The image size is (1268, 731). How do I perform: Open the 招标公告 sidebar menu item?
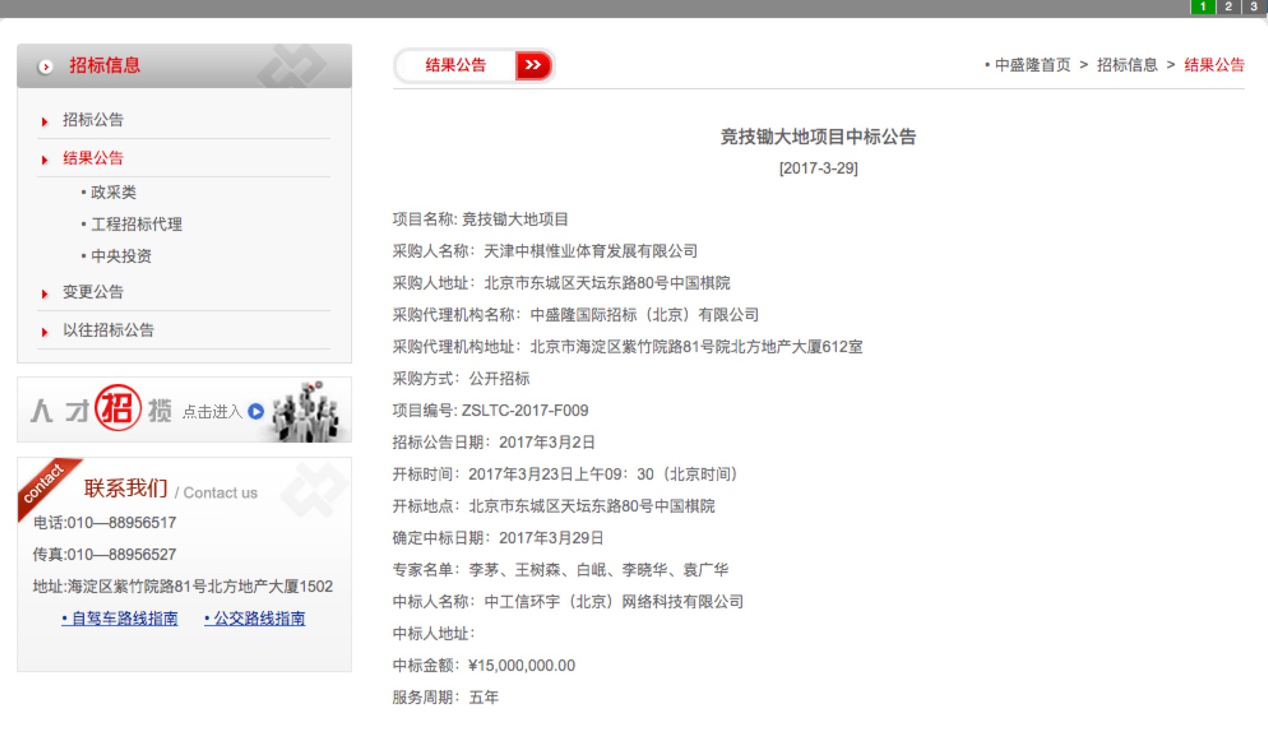93,120
